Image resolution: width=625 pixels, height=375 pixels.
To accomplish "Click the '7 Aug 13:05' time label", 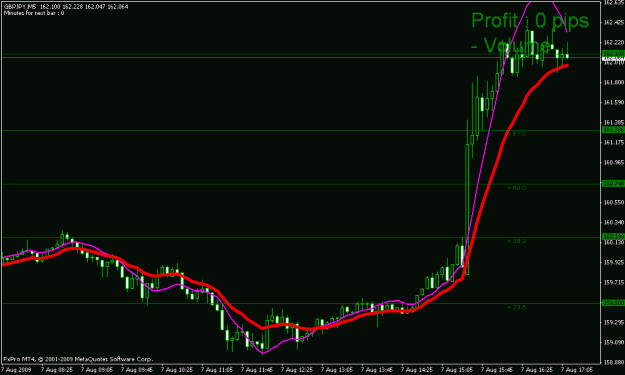I will click(336, 370).
